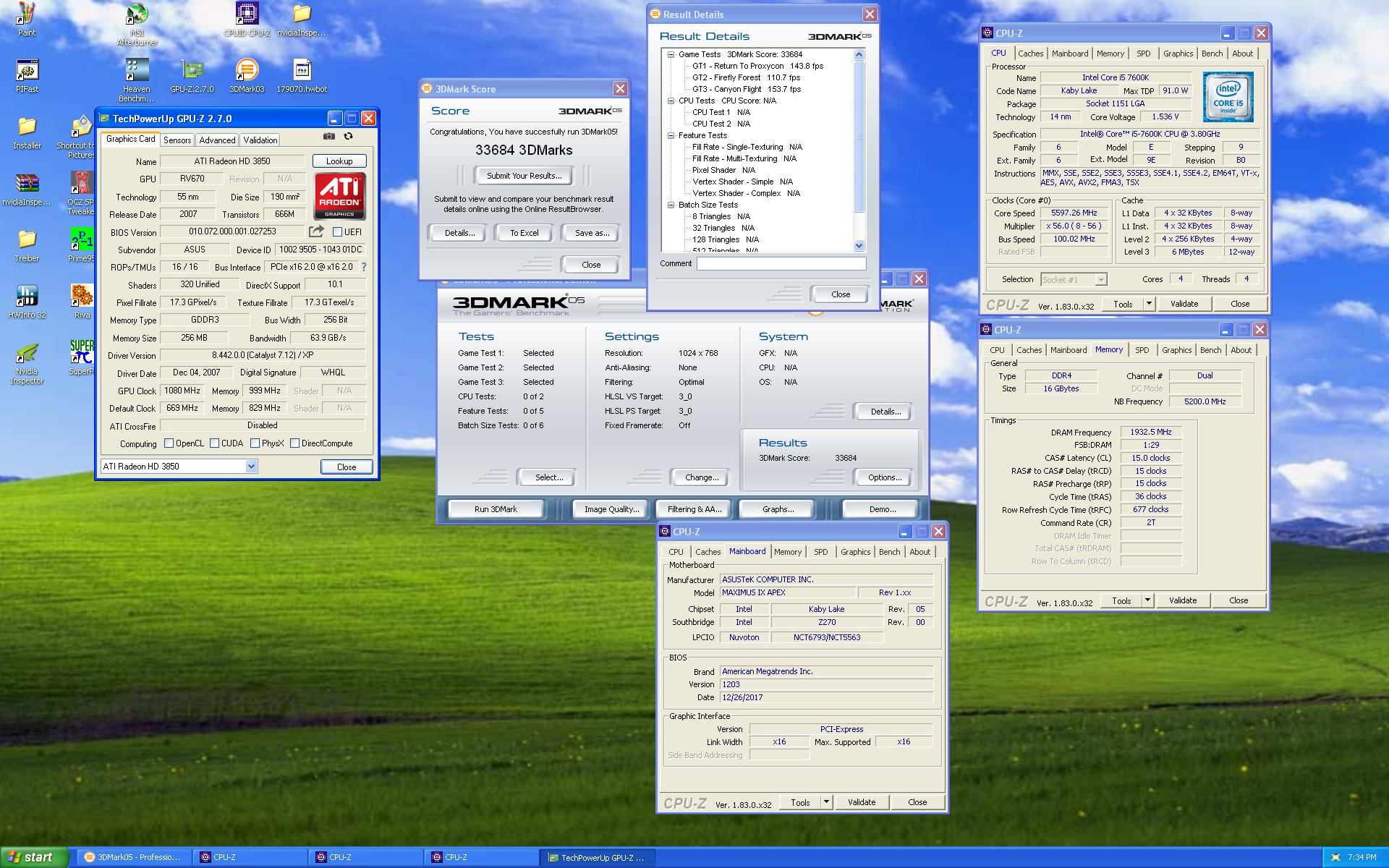The image size is (1389, 868).
Task: Click the Result Details scrollbar up arrow
Action: point(859,55)
